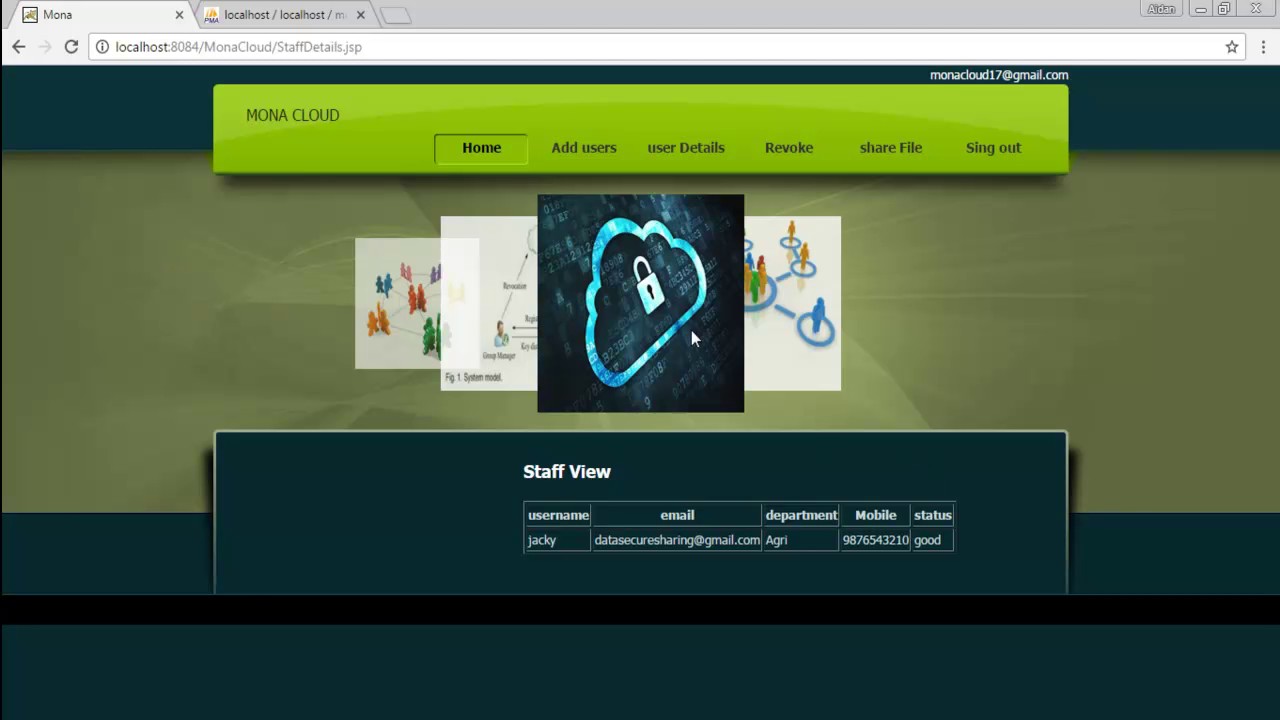The image size is (1280, 720).
Task: Minimize the Chrome window
Action: click(1200, 9)
